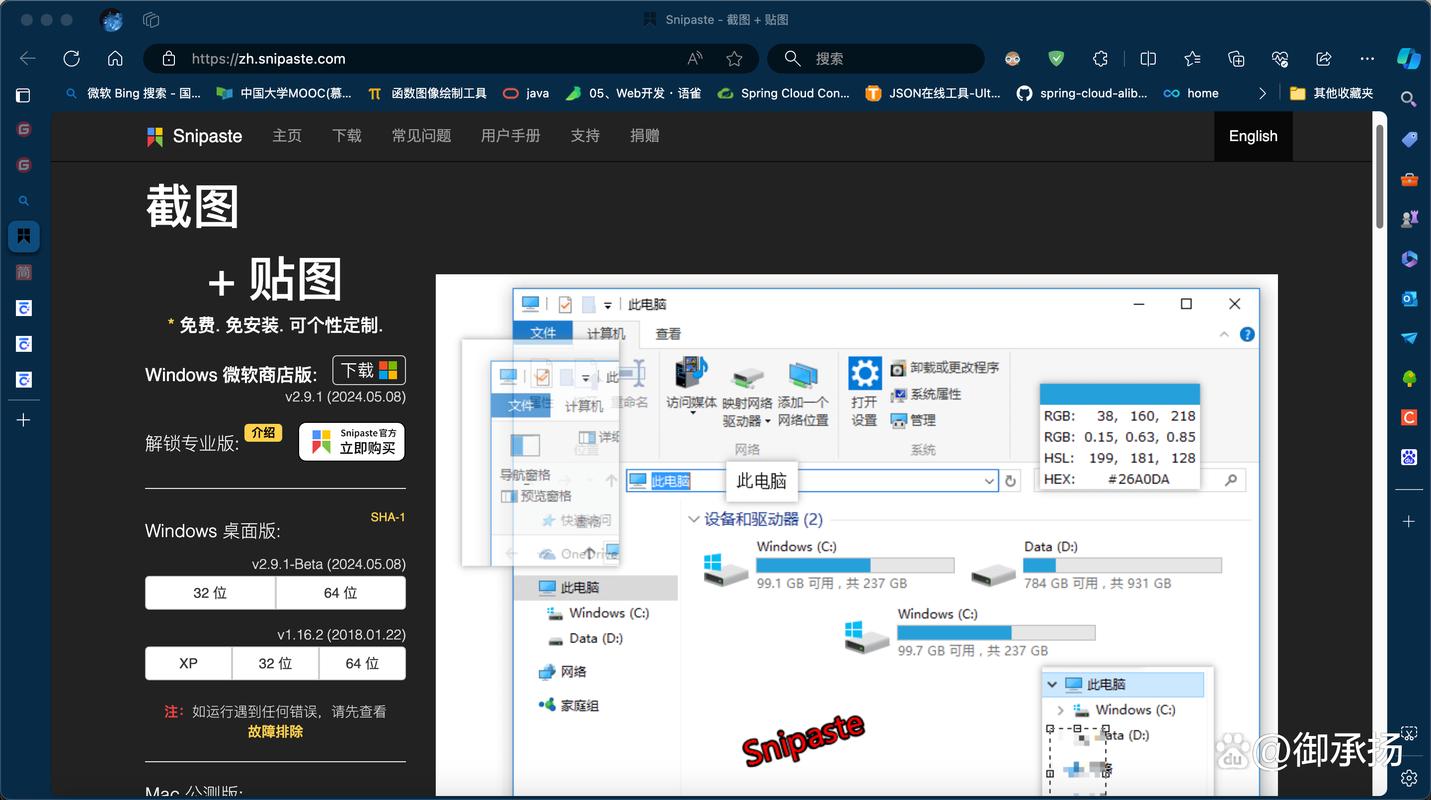Open the java bookmark
The height and width of the screenshot is (800, 1431).
(526, 93)
